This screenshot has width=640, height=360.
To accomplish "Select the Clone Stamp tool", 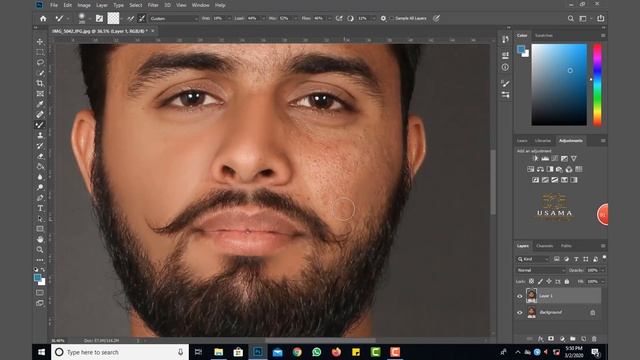I will click(40, 136).
